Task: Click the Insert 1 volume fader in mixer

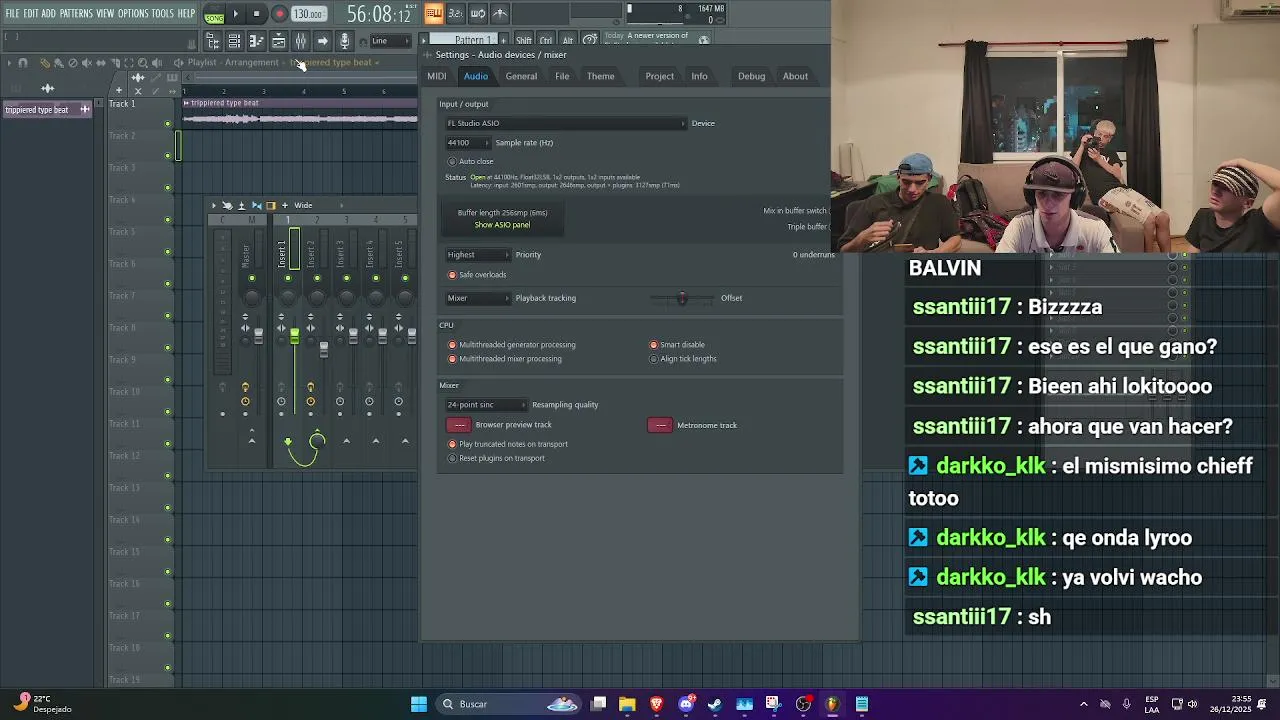Action: pyautogui.click(x=294, y=338)
